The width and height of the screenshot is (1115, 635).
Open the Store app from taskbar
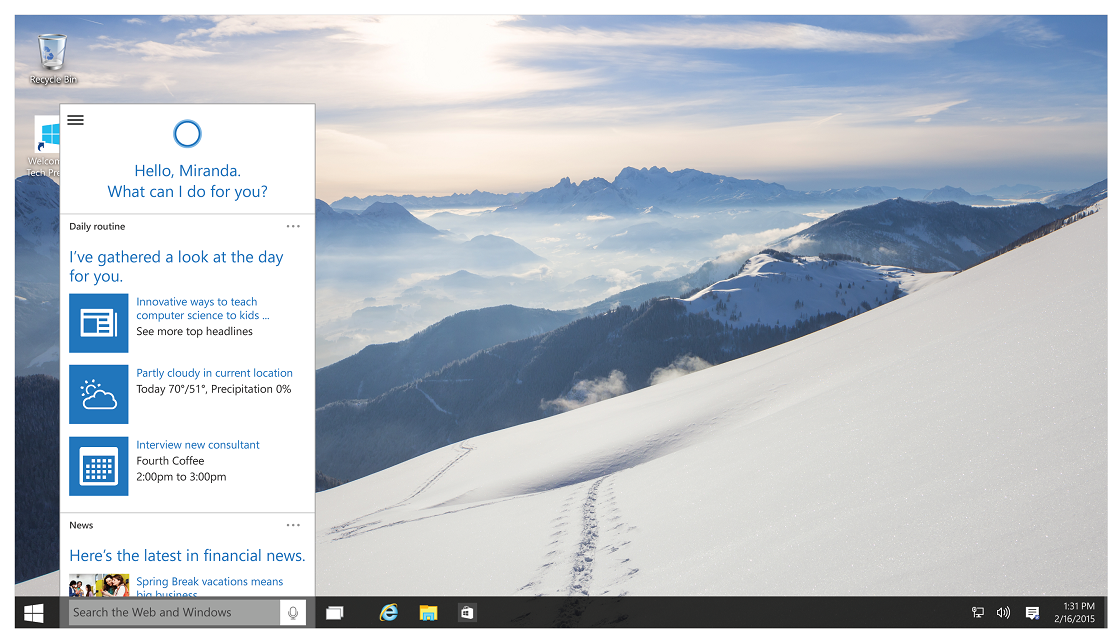click(x=466, y=612)
